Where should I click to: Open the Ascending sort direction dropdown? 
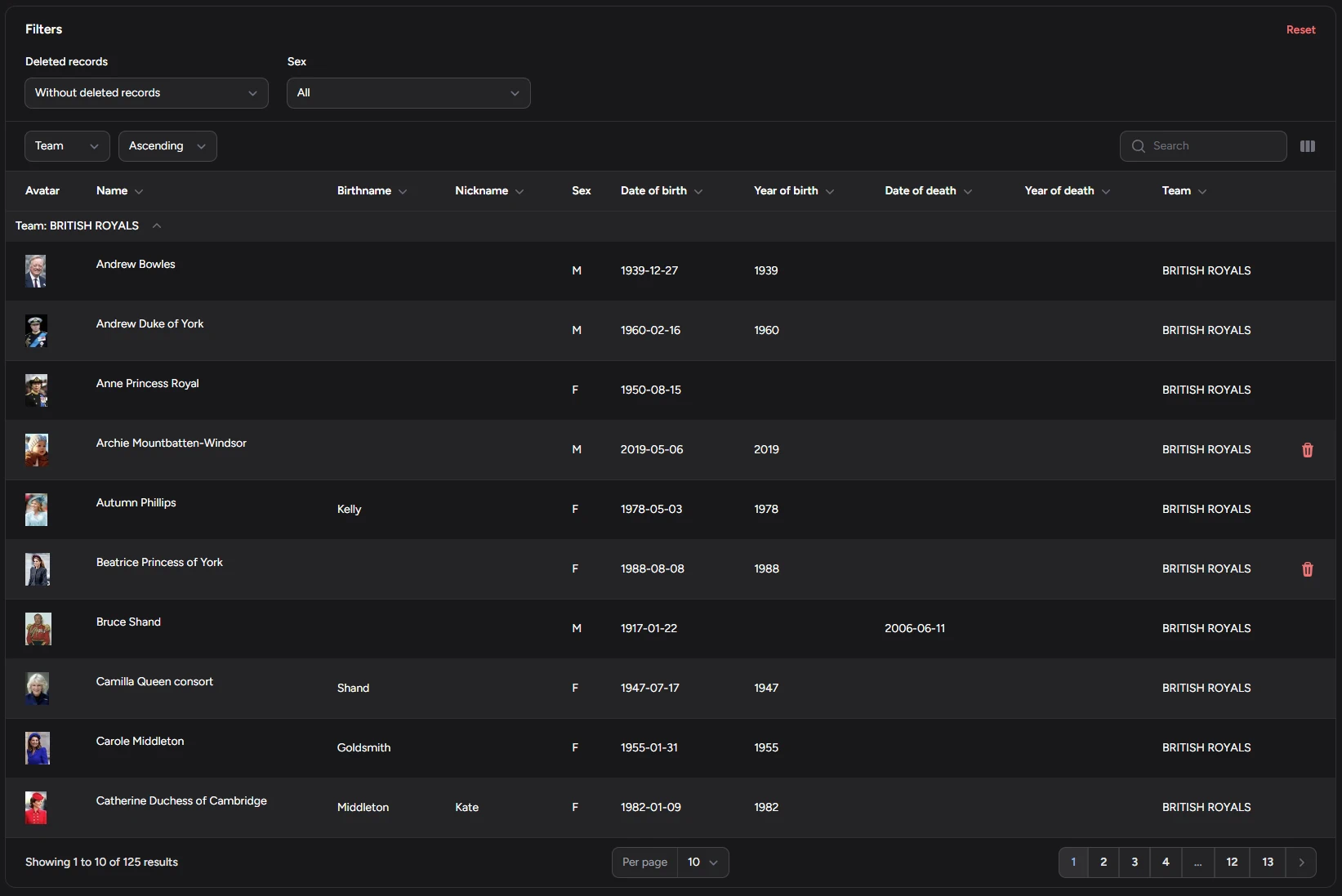click(167, 146)
